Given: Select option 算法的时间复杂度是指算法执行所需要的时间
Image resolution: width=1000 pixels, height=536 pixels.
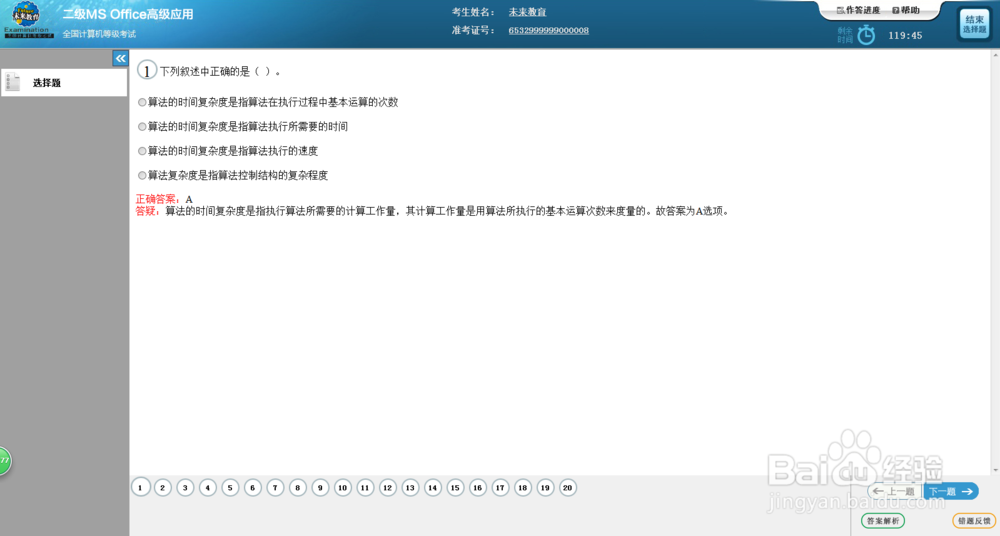Looking at the screenshot, I should click(x=243, y=126).
